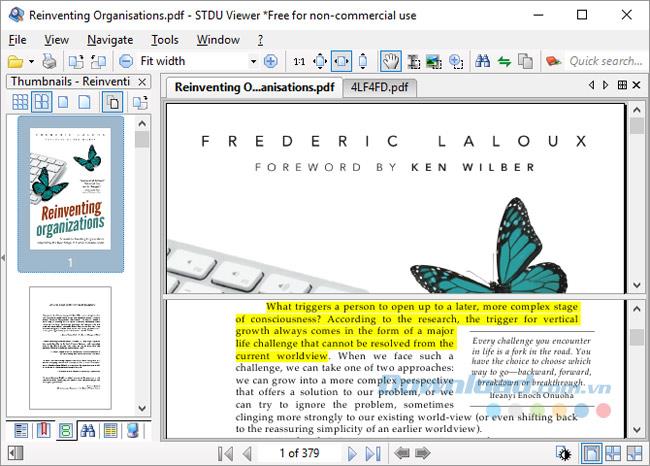Open the Bookmarks panel icon
Image resolution: width=650 pixels, height=466 pixels.
pos(43,430)
